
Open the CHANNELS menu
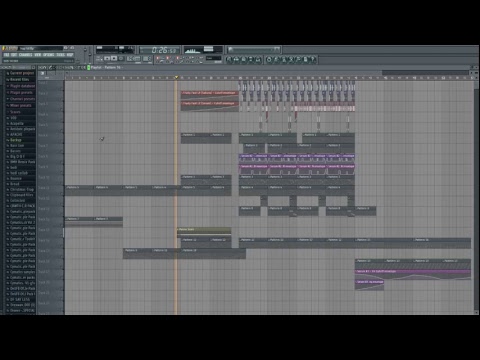click(26, 55)
